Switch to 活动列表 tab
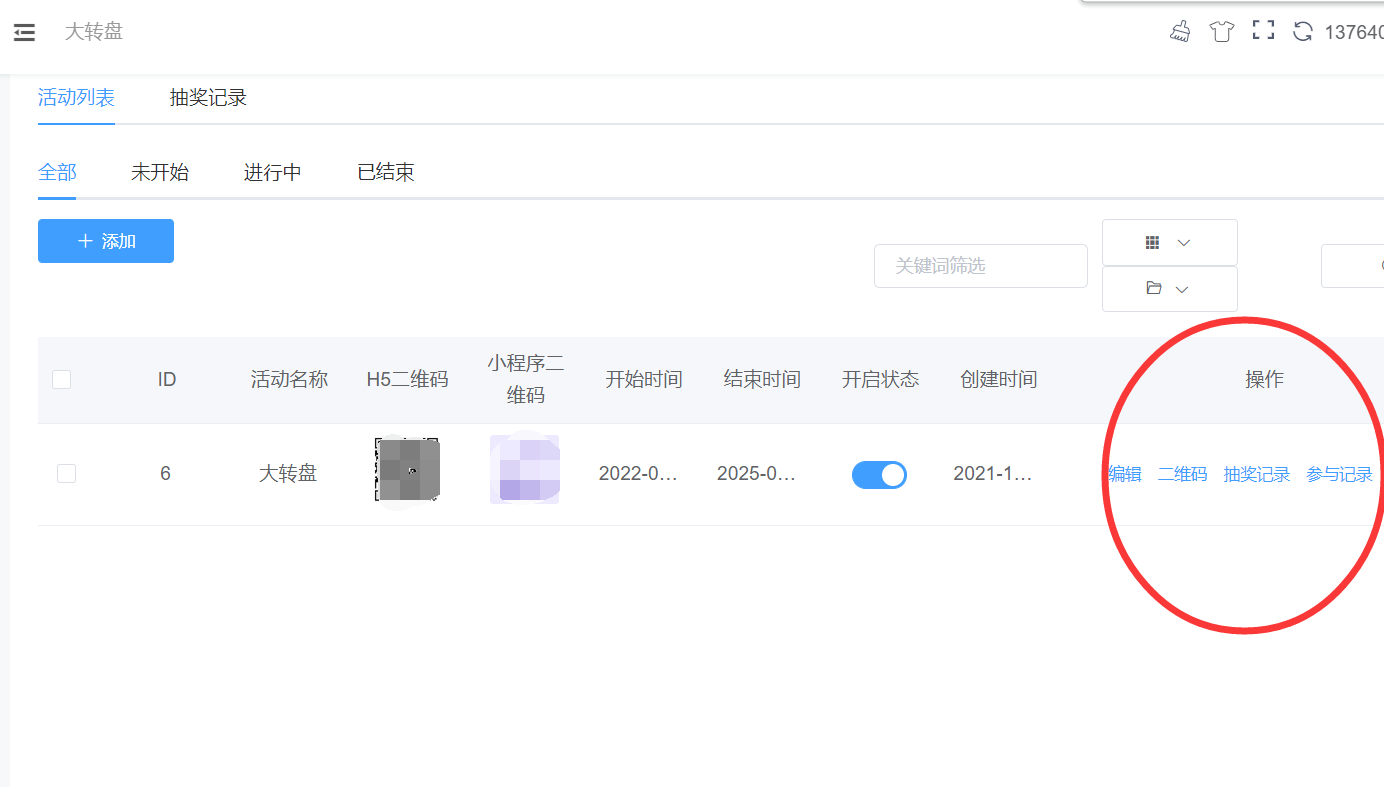 pyautogui.click(x=76, y=98)
